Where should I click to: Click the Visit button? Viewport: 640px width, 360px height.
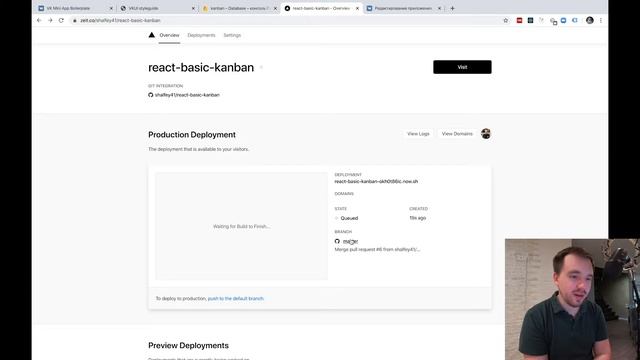pyautogui.click(x=462, y=67)
